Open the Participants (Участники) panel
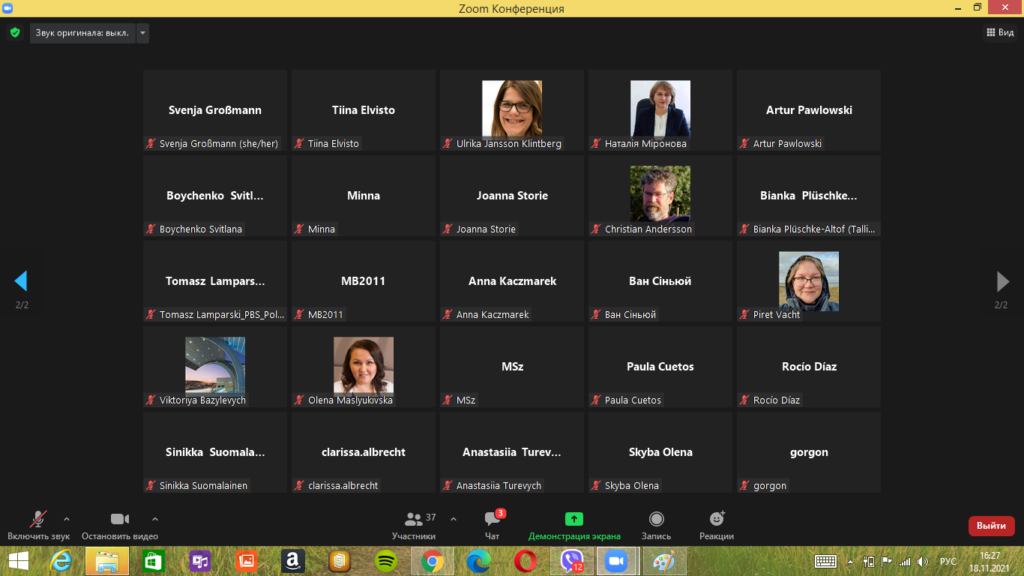The width and height of the screenshot is (1024, 576). click(x=413, y=525)
